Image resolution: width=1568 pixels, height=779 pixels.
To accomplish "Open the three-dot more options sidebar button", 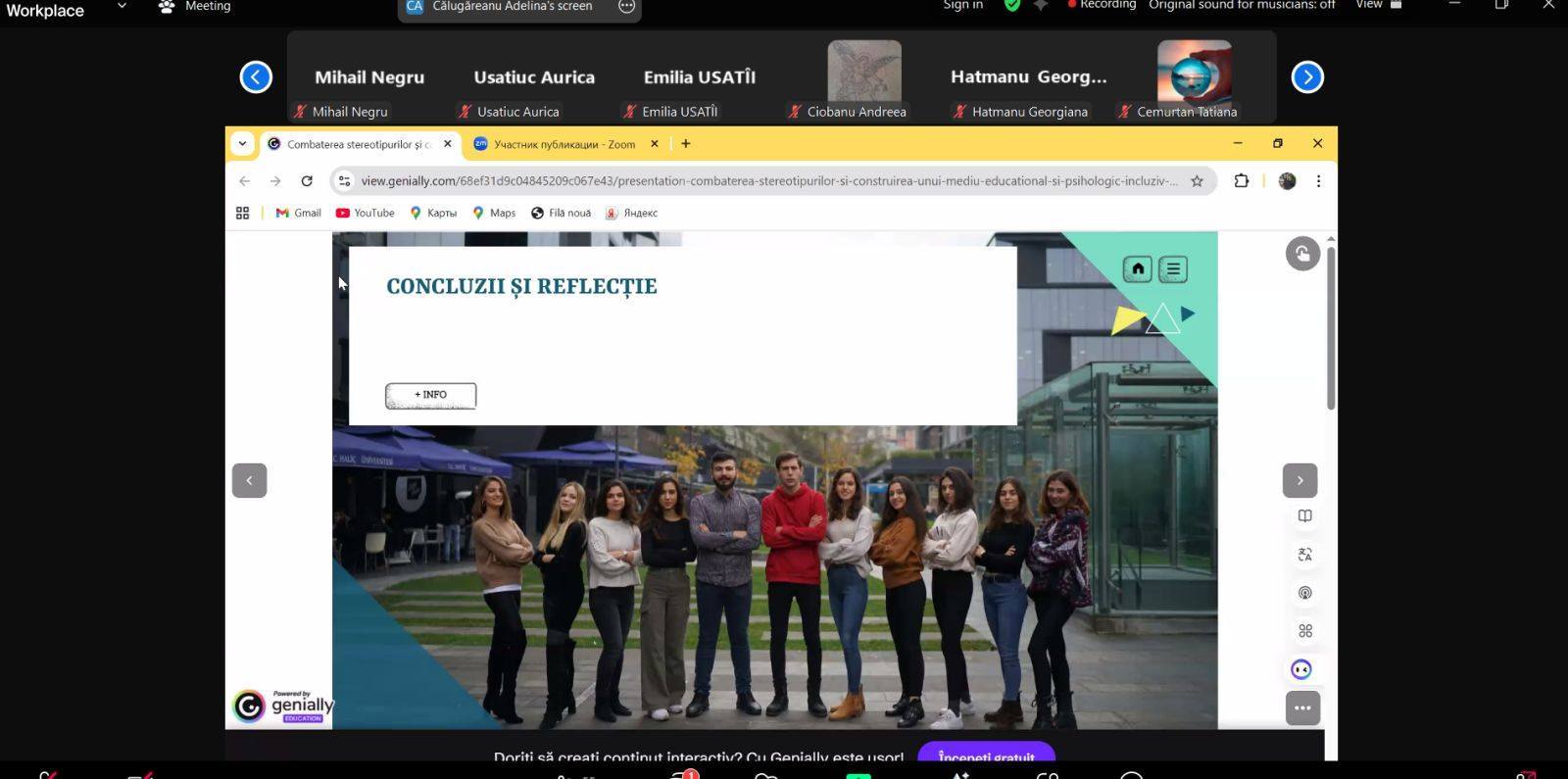I will pos(1302,707).
